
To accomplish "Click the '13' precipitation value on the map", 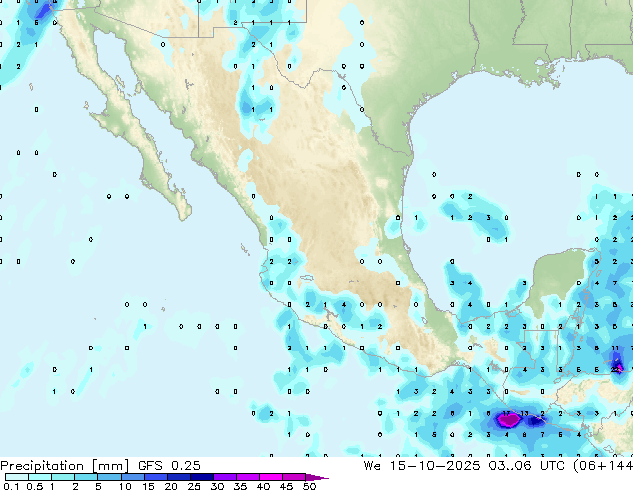I will [x=524, y=413].
